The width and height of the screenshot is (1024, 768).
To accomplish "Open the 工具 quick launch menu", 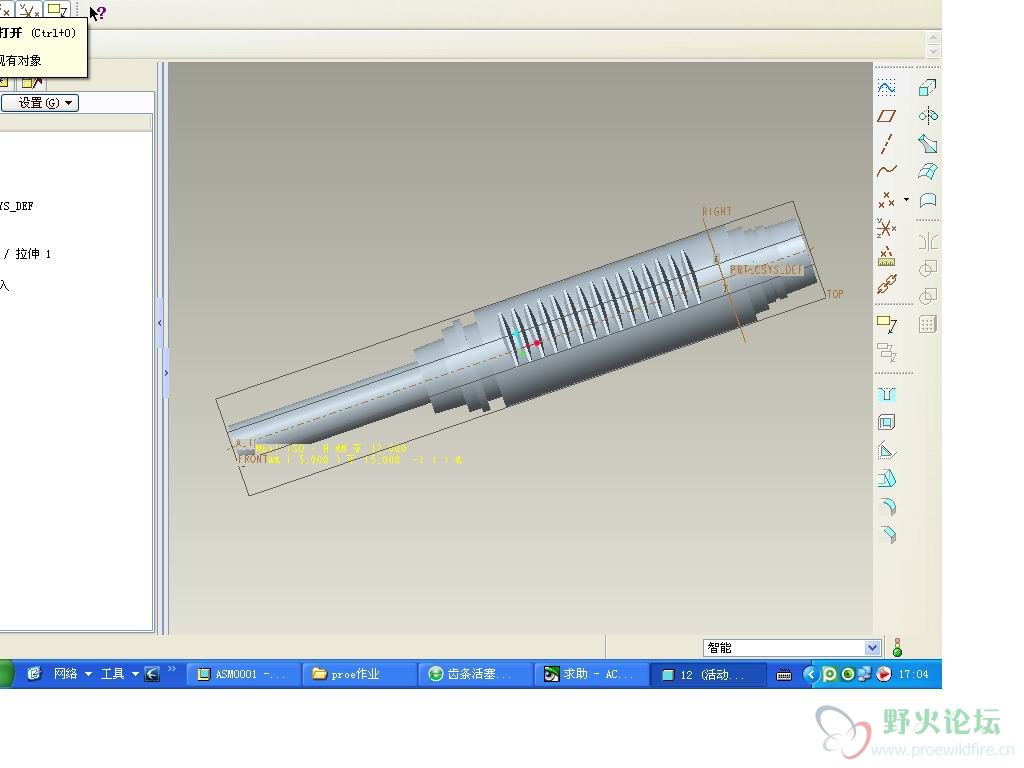I will (x=119, y=674).
